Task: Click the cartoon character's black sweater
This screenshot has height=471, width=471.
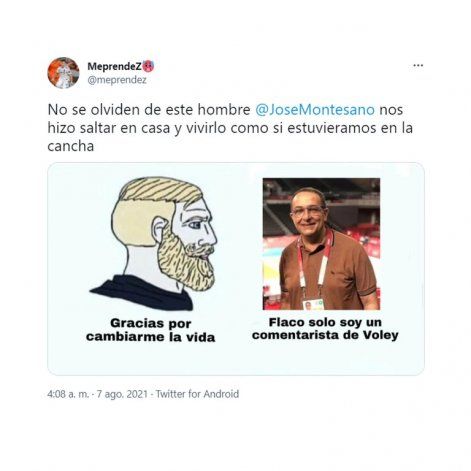Action: pyautogui.click(x=143, y=293)
